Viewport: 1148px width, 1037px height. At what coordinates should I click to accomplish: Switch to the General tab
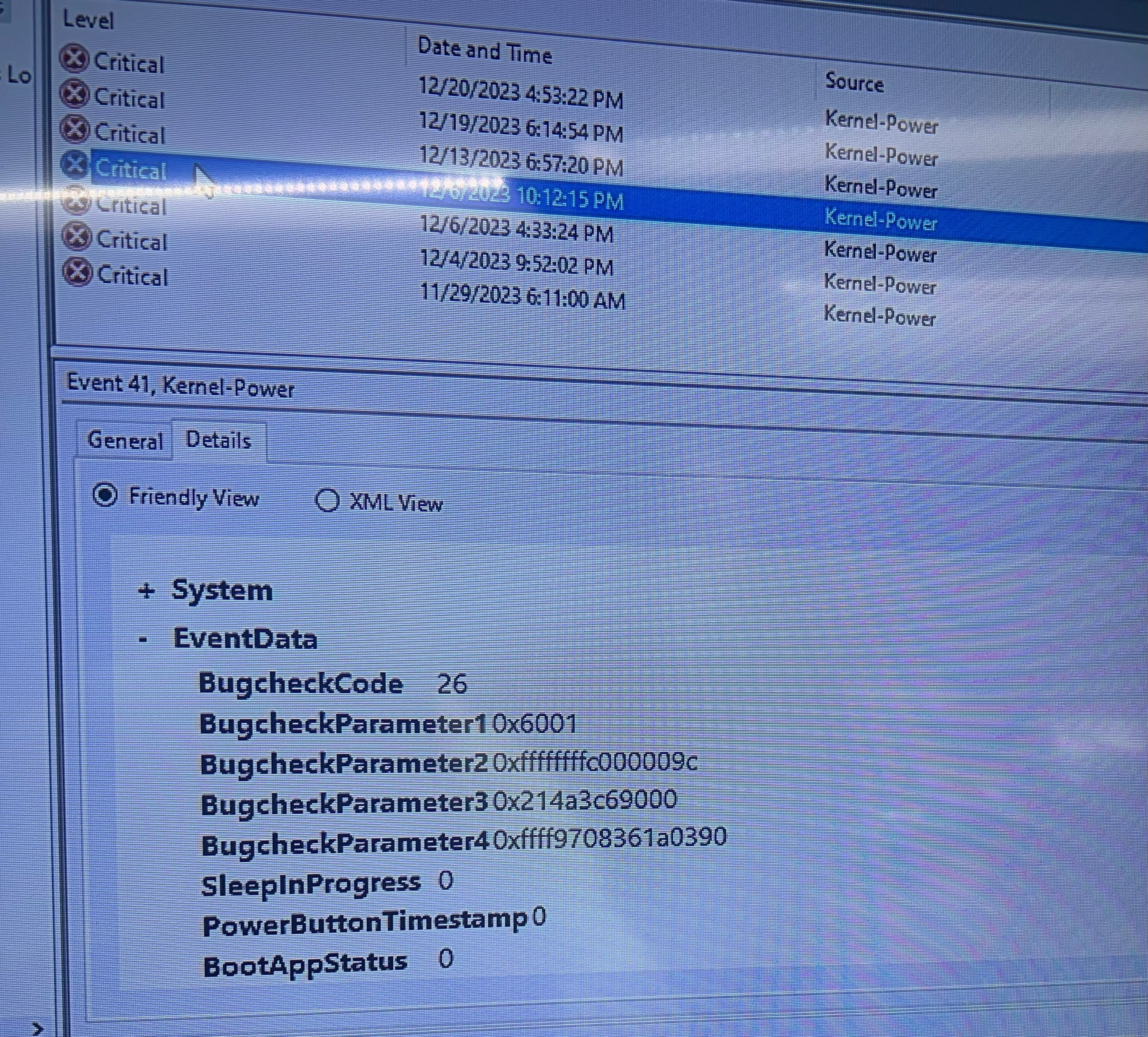(x=125, y=441)
